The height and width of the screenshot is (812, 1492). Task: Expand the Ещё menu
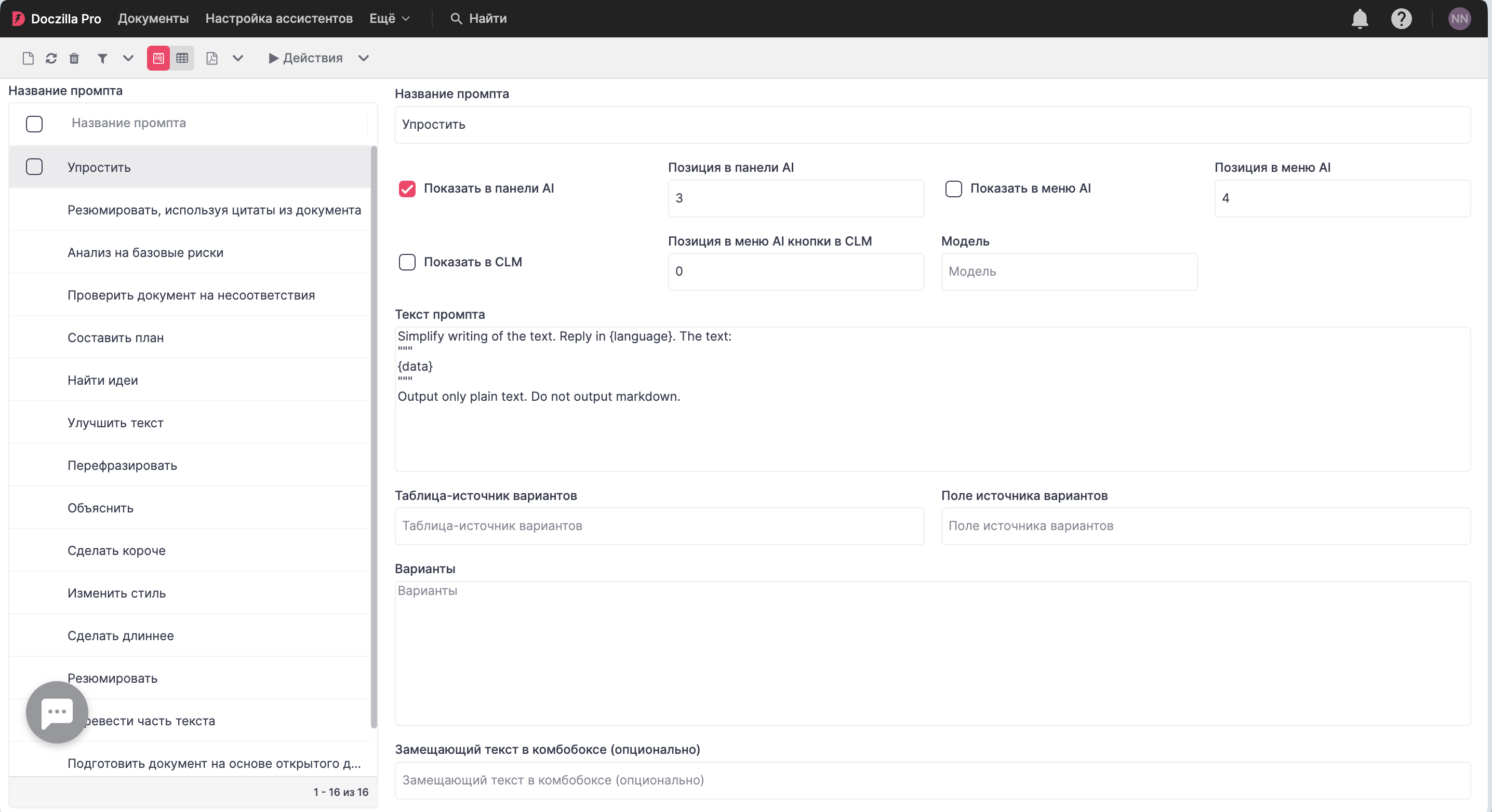pyautogui.click(x=390, y=19)
